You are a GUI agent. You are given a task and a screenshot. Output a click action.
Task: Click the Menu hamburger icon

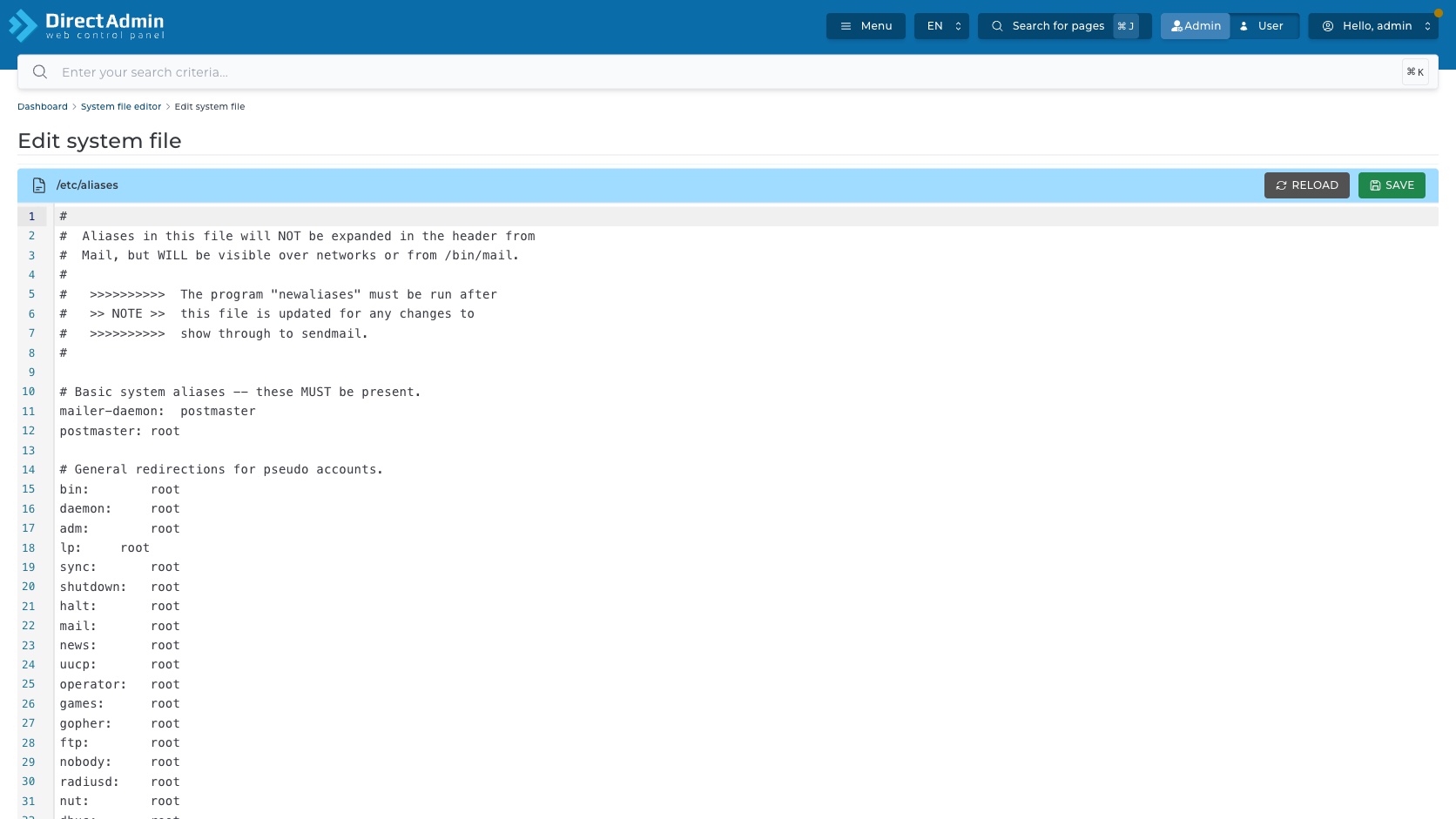pos(846,26)
